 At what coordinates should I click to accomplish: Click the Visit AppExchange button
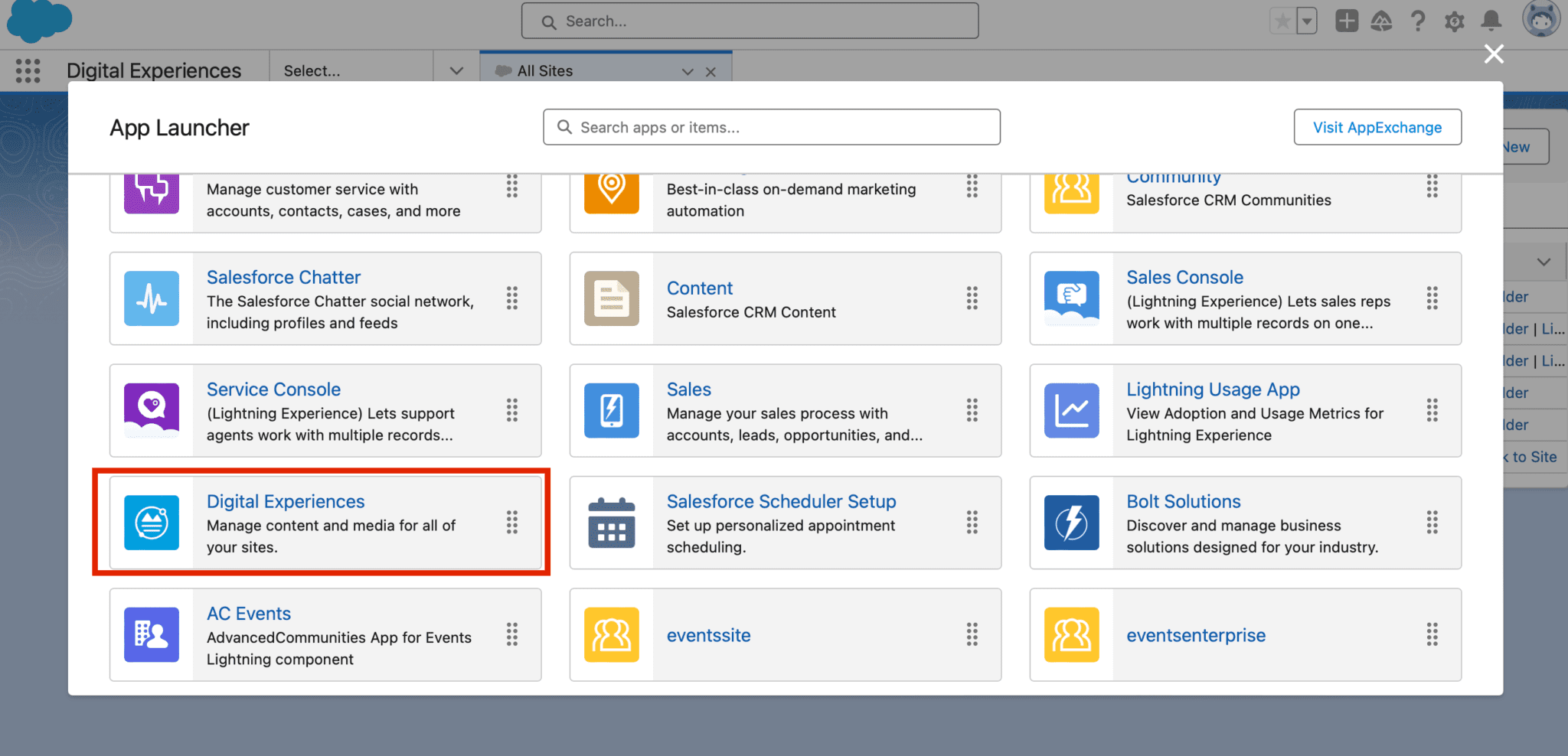1377,127
